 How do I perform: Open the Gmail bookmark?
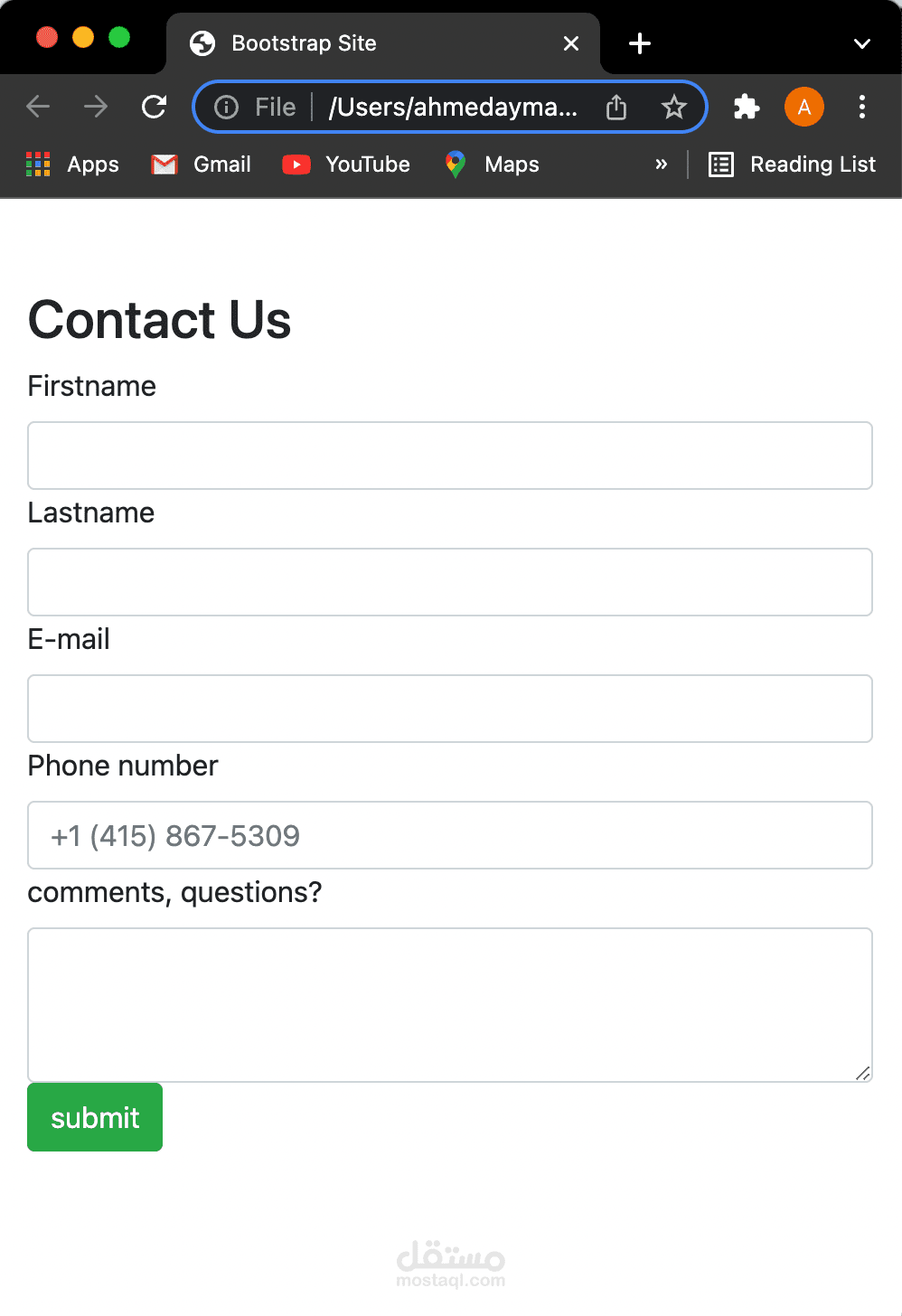[x=200, y=164]
